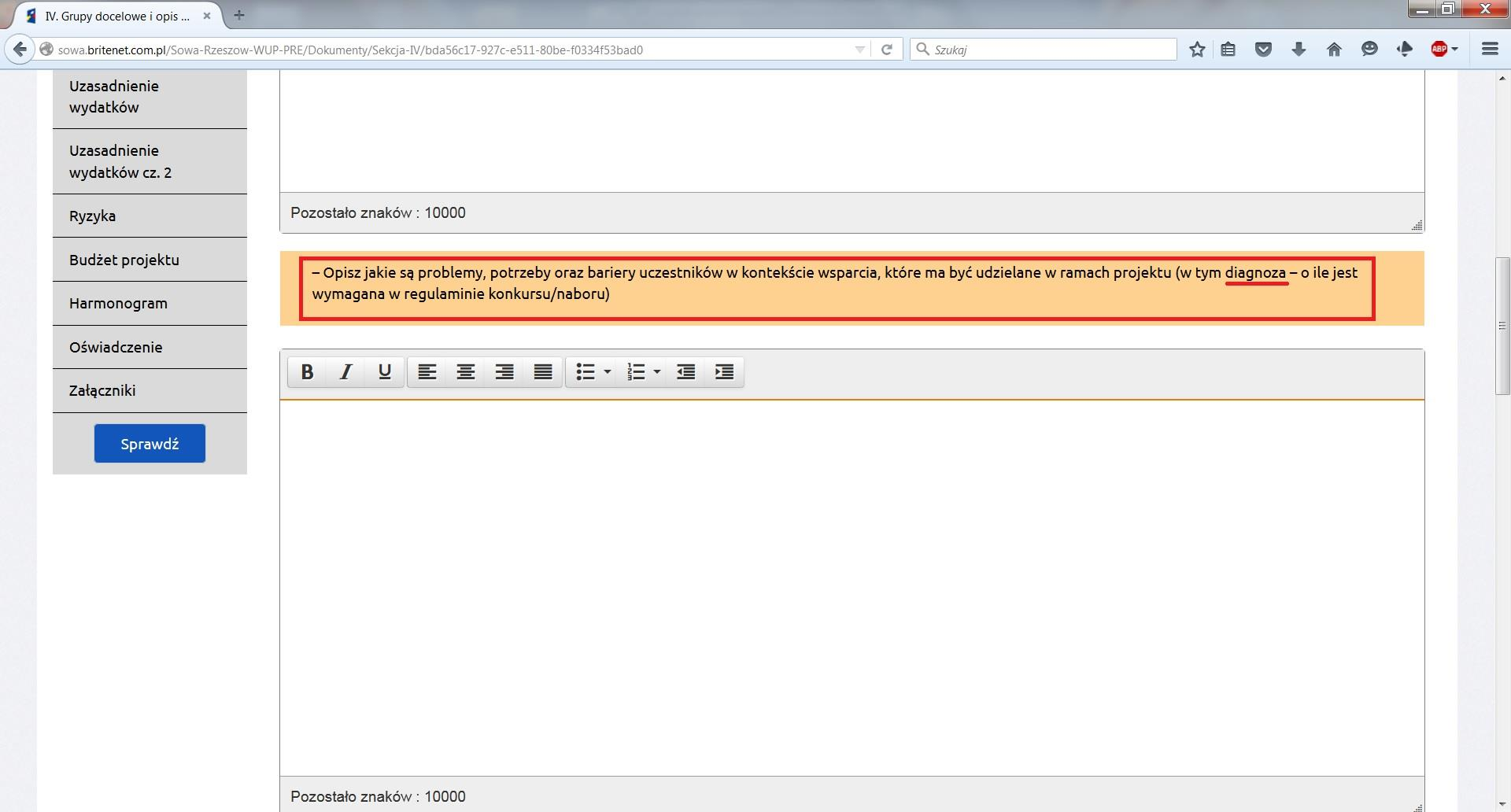Open the Adblock Plus dropdown arrow
The width and height of the screenshot is (1511, 812).
click(1454, 50)
